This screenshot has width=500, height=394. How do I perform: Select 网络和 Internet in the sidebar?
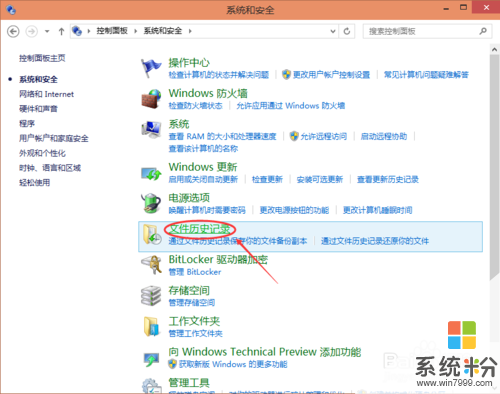[x=46, y=94]
